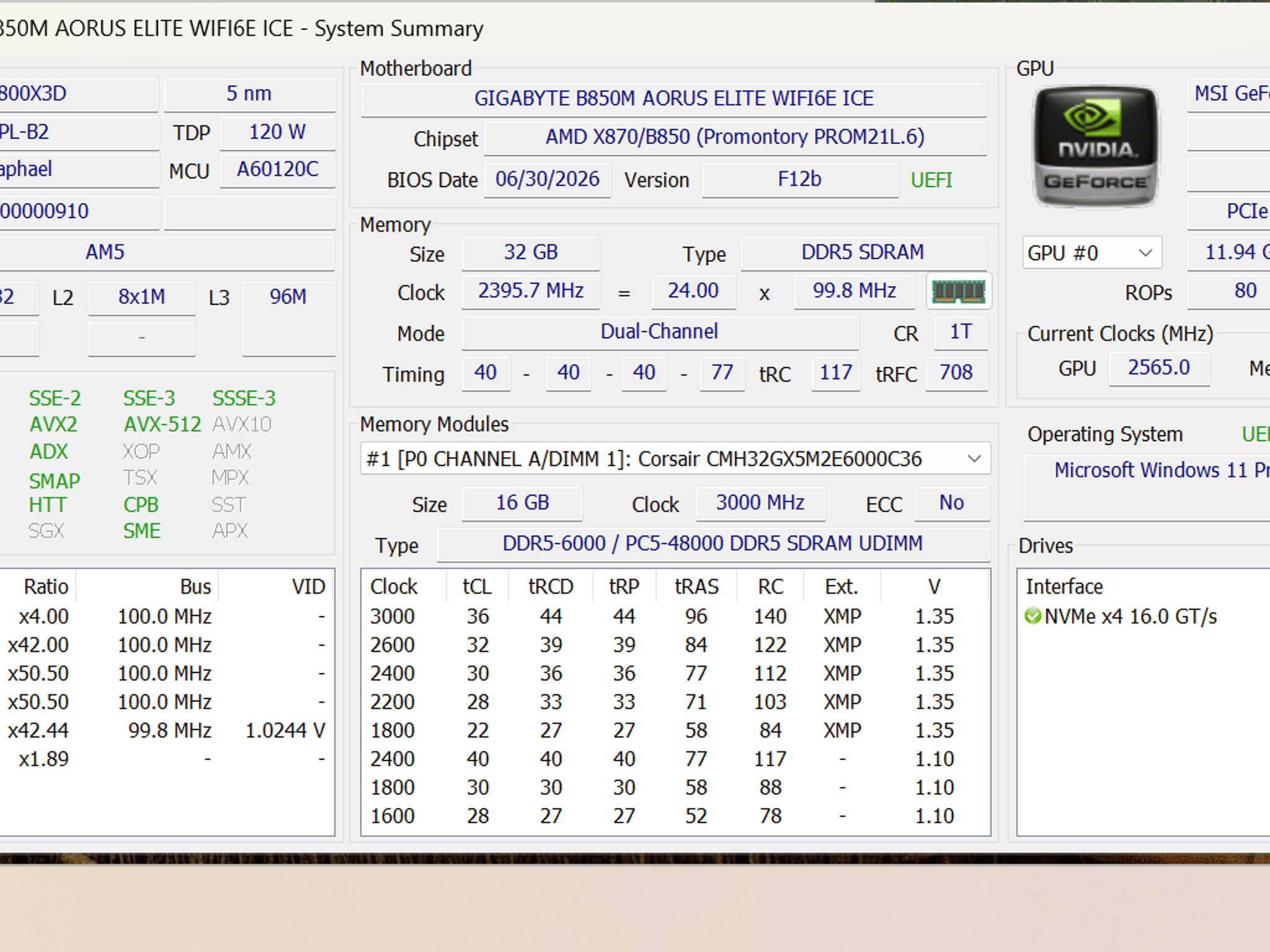
Task: Click the 99.8 MHz base clock field
Action: click(x=855, y=291)
